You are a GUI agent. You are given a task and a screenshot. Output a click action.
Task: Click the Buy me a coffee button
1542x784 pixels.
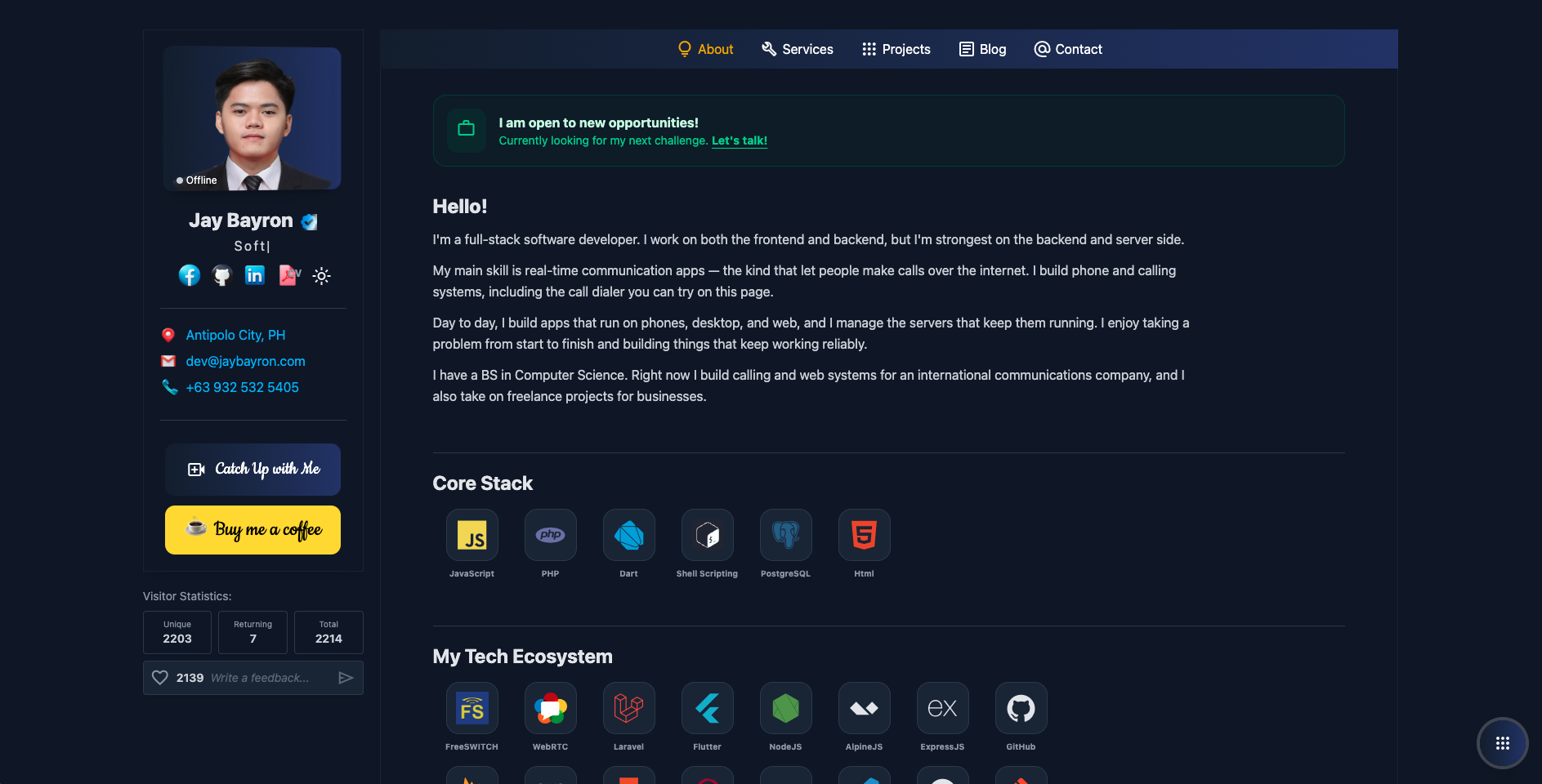pyautogui.click(x=253, y=530)
